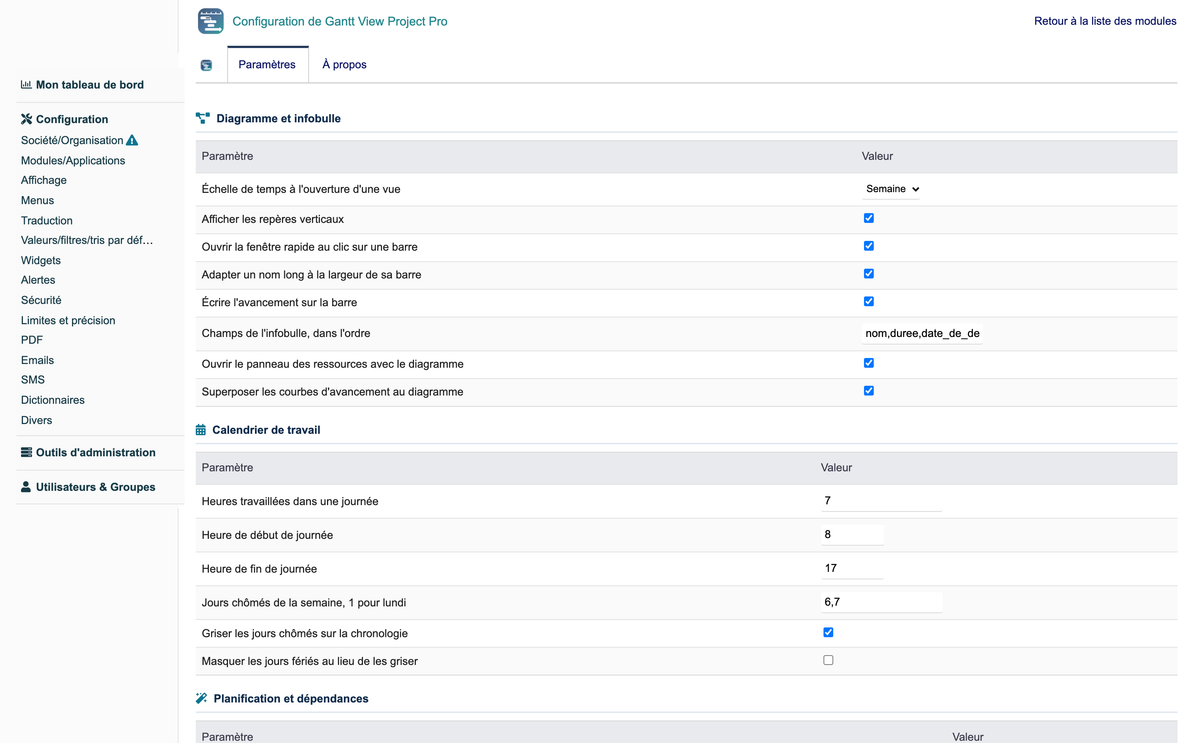Click the wand icon beside Planification et dépendances
This screenshot has height=743, width=1200.
click(x=202, y=698)
